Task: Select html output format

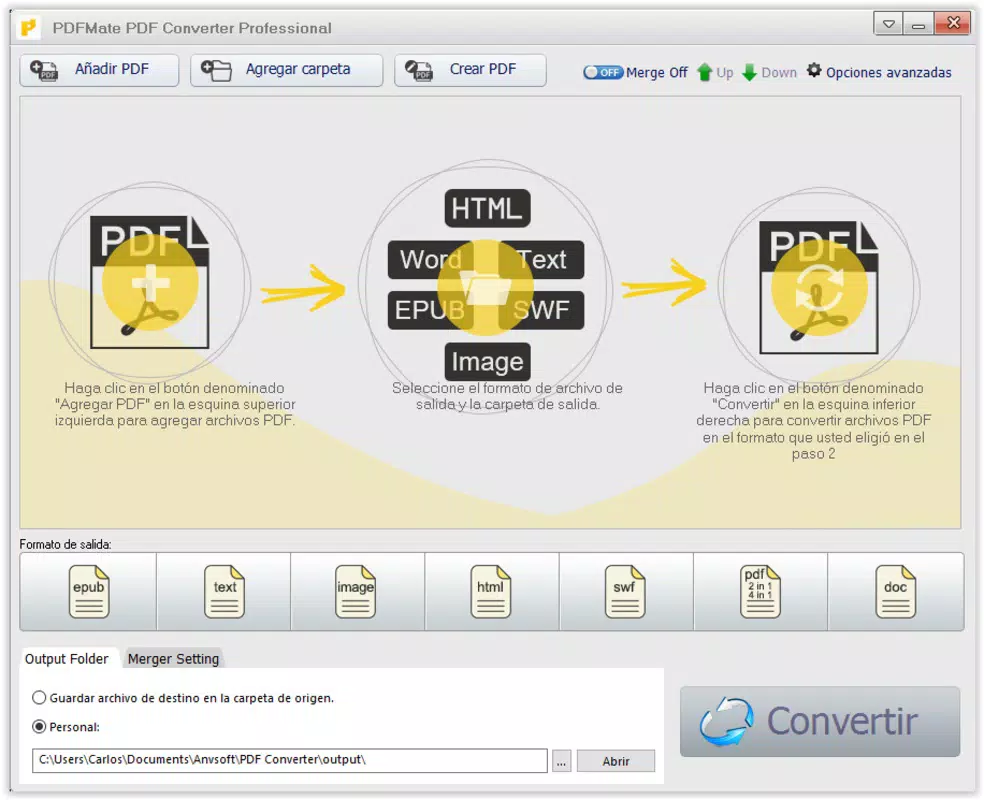Action: (x=490, y=591)
